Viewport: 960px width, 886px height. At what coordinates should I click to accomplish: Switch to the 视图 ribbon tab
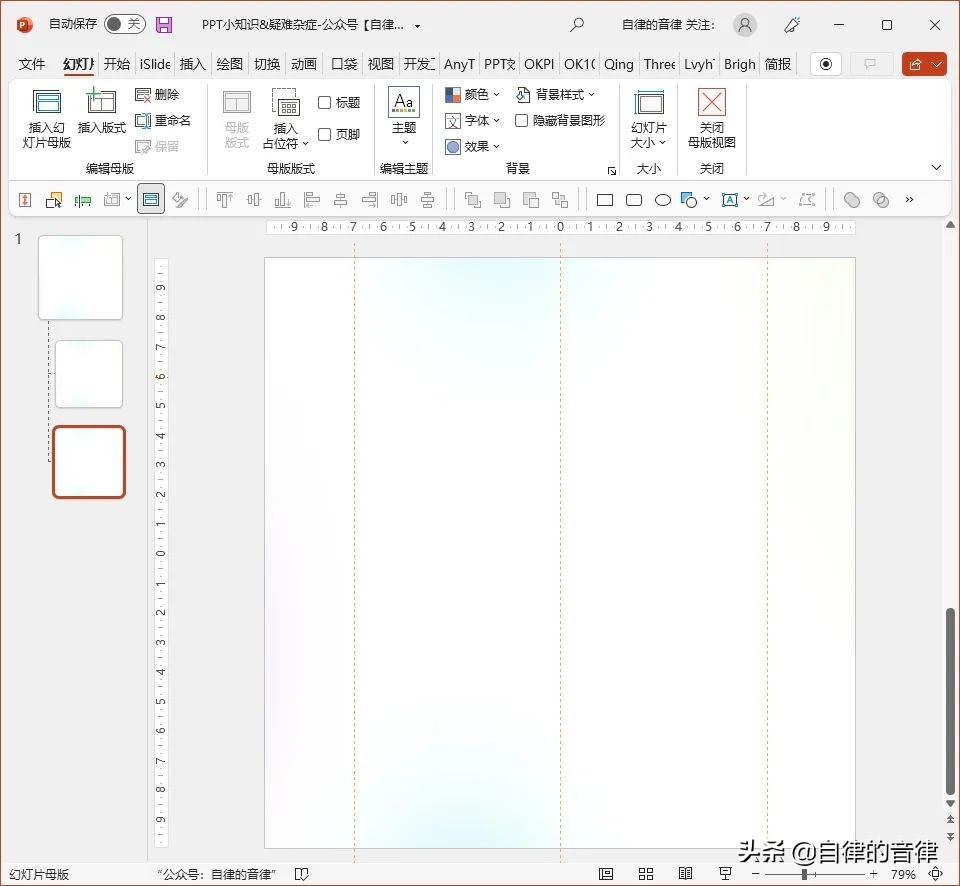[380, 64]
